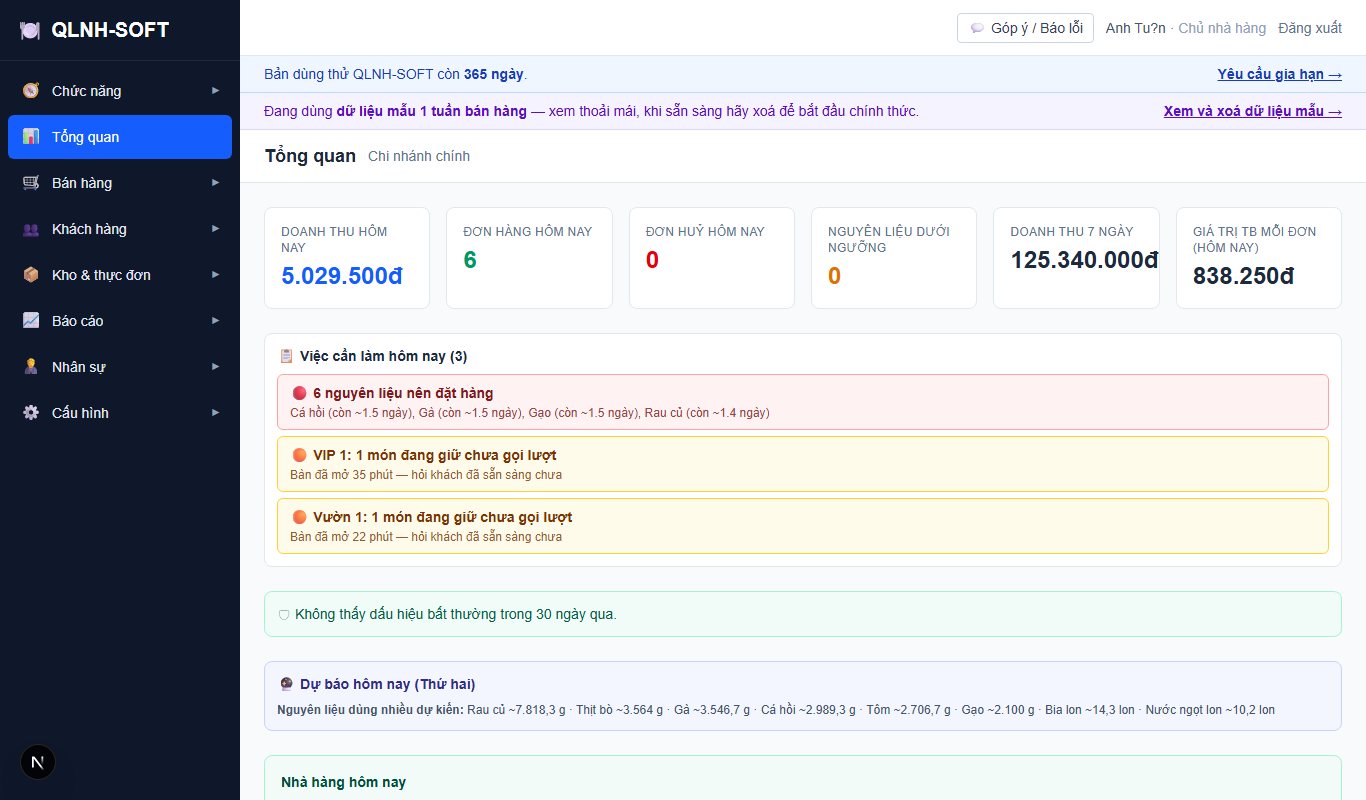Click the speech bubble icon in Góp ý button
This screenshot has height=800, width=1366.
977,28
